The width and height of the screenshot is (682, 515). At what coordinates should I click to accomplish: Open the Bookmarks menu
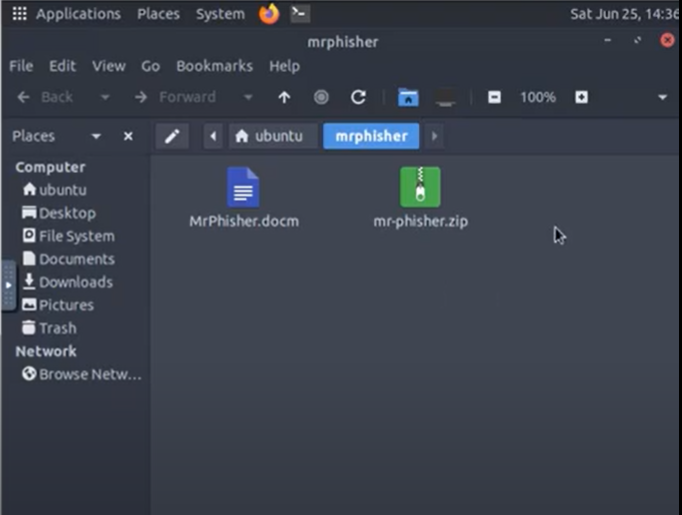pos(214,66)
